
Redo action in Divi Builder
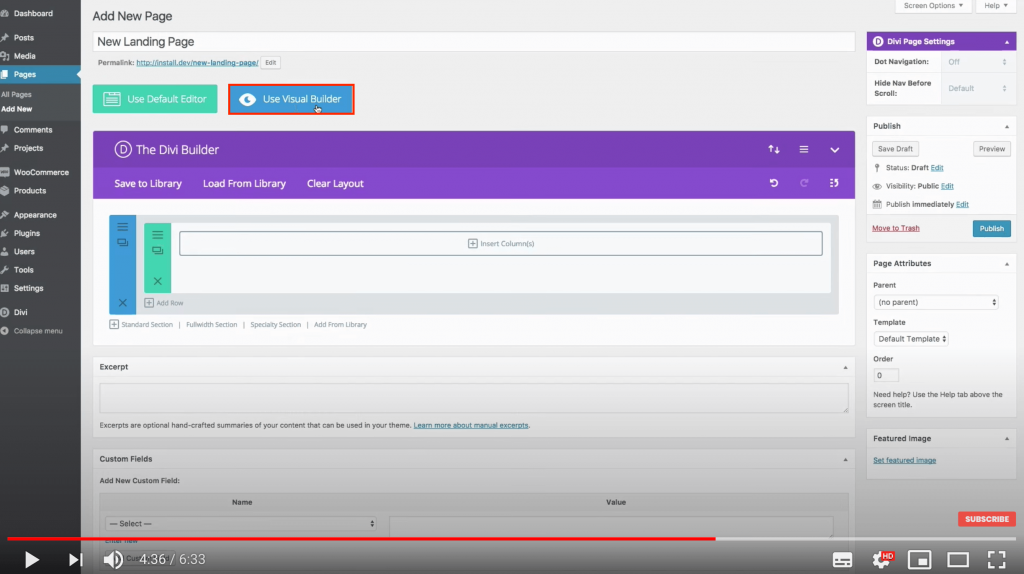pos(804,183)
